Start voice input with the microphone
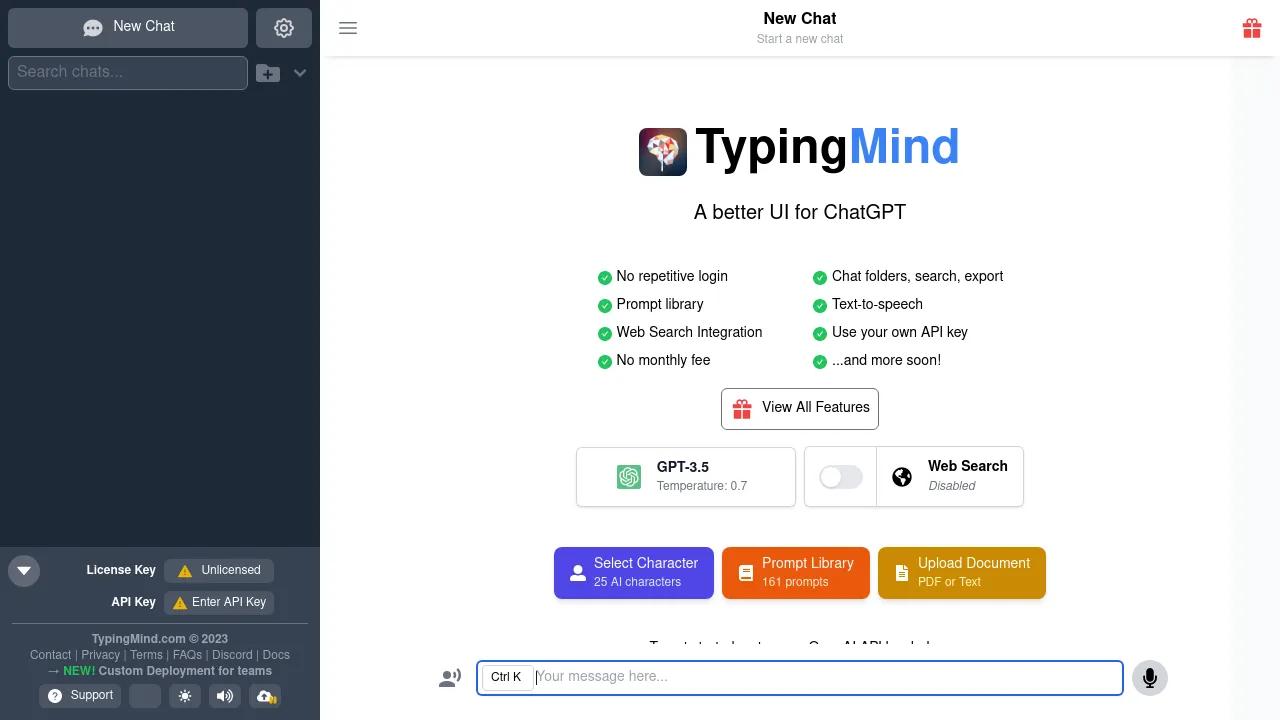 1150,678
